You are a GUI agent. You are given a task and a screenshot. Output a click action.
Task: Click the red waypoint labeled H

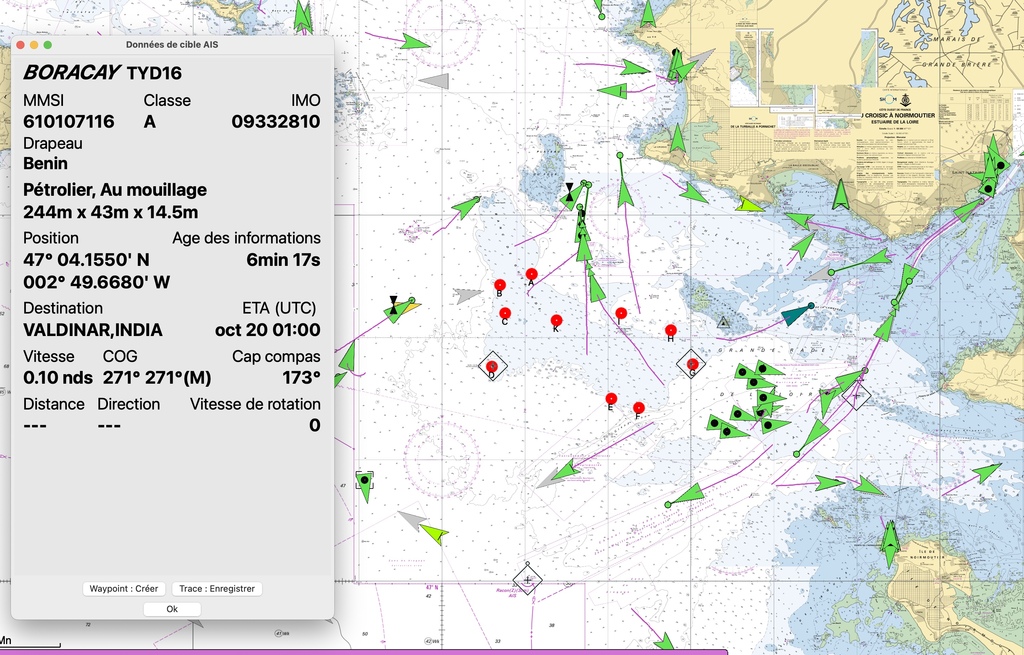coord(670,330)
